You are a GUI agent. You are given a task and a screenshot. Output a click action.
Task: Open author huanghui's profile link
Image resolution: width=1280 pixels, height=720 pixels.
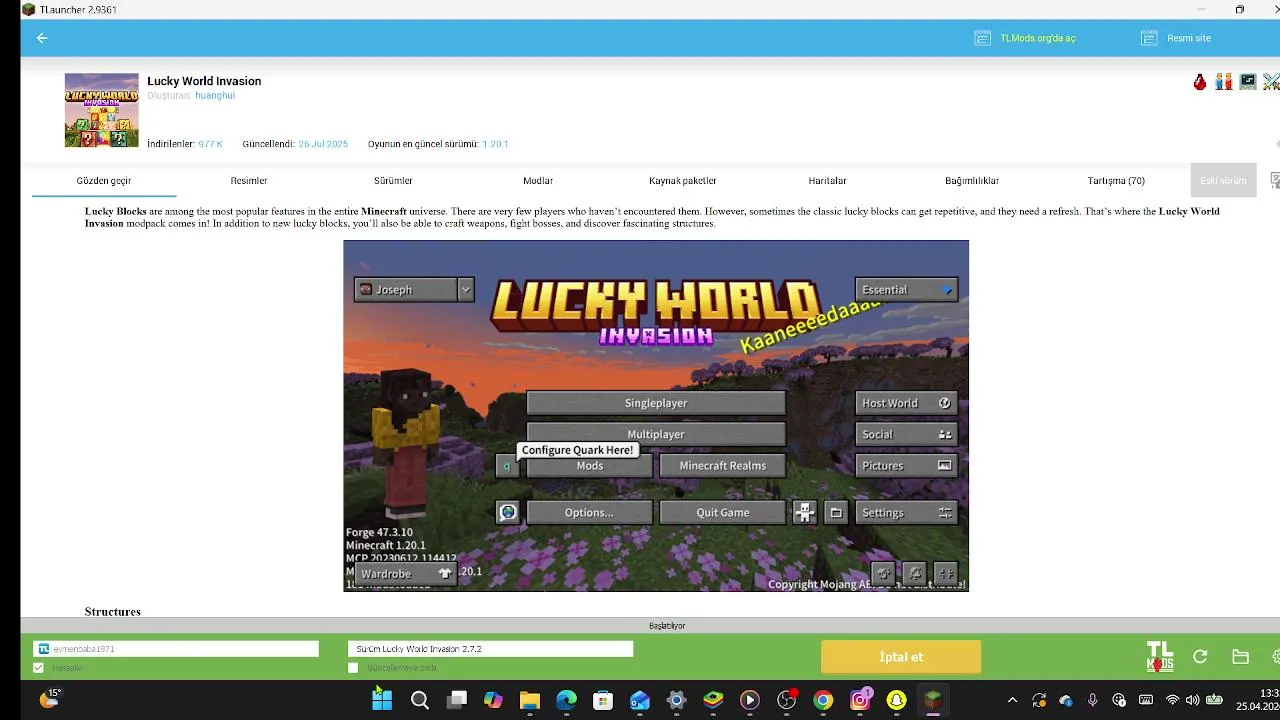(215, 96)
